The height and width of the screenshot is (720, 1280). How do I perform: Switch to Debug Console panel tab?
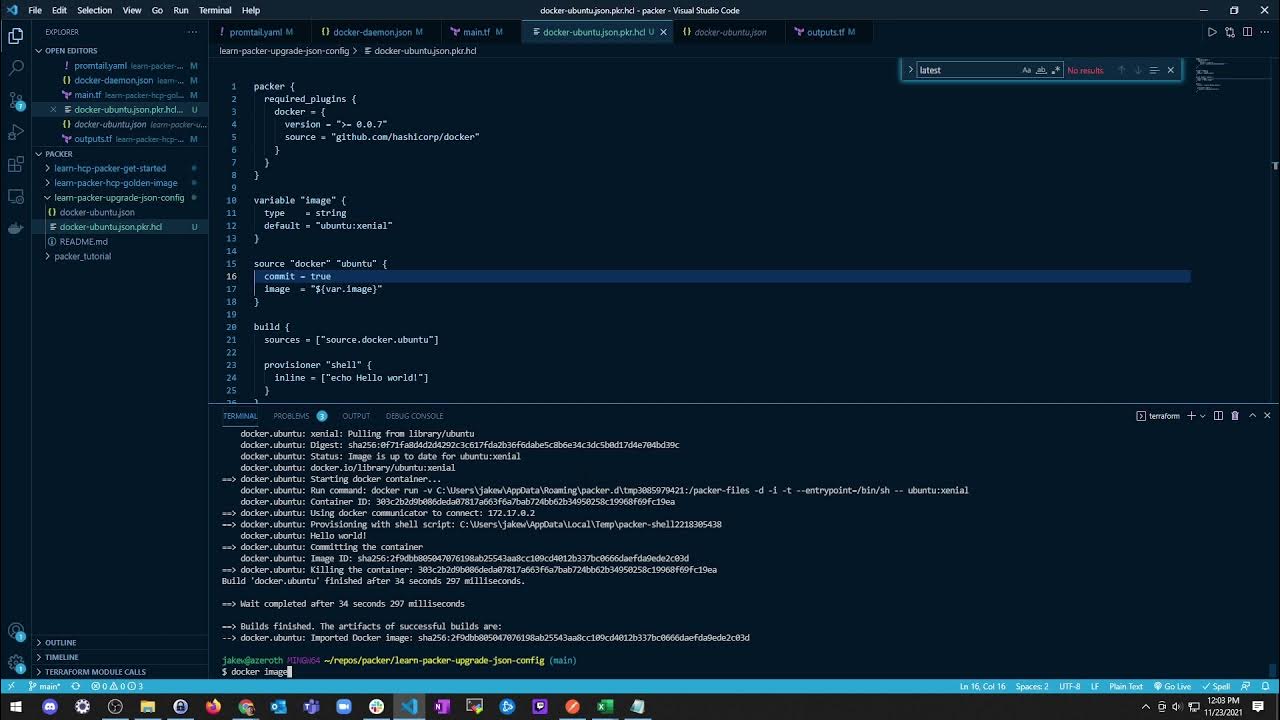[x=414, y=416]
